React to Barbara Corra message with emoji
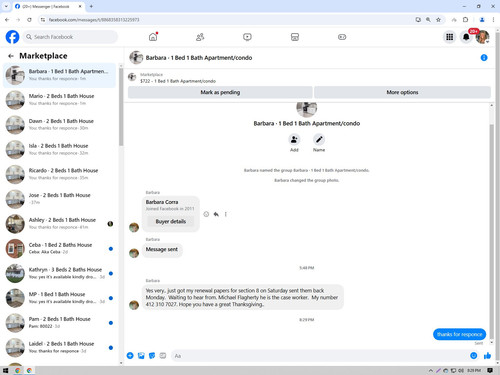This screenshot has height=375, width=500. [206, 214]
